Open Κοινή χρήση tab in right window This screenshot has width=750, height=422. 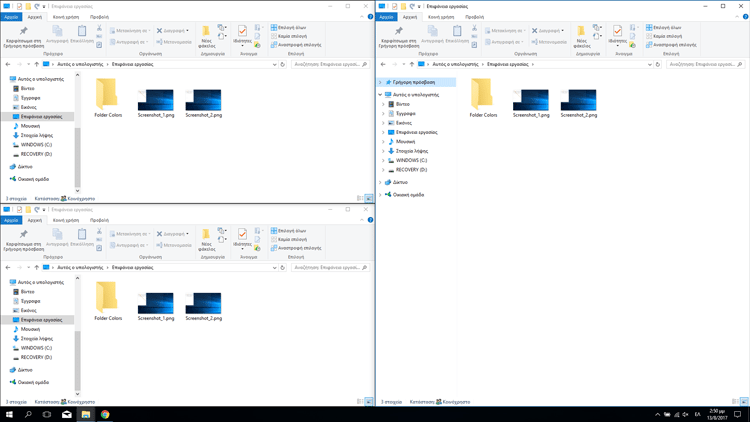441,17
